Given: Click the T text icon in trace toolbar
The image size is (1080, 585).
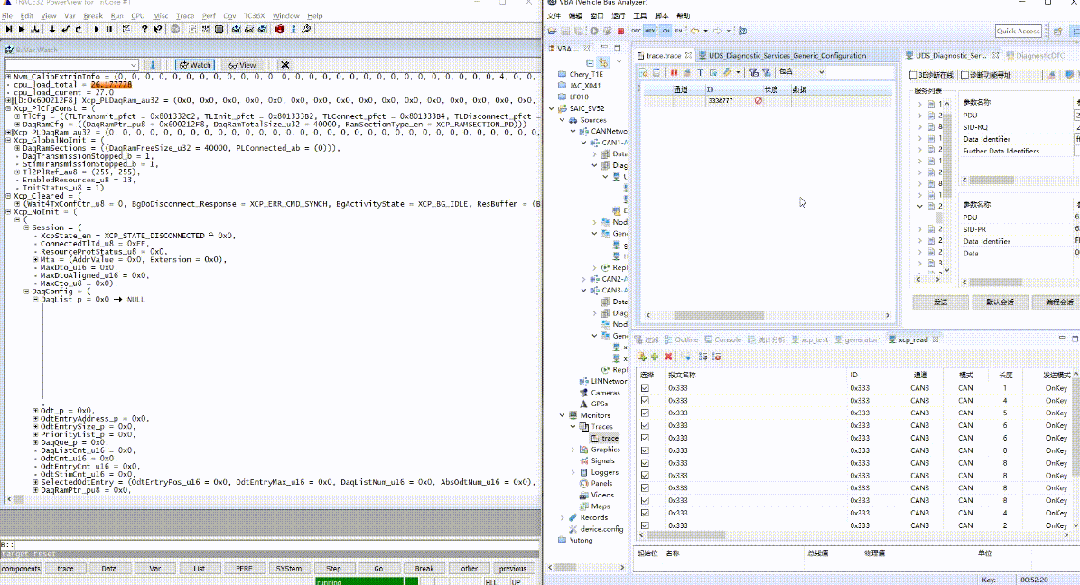Looking at the screenshot, I should point(700,72).
